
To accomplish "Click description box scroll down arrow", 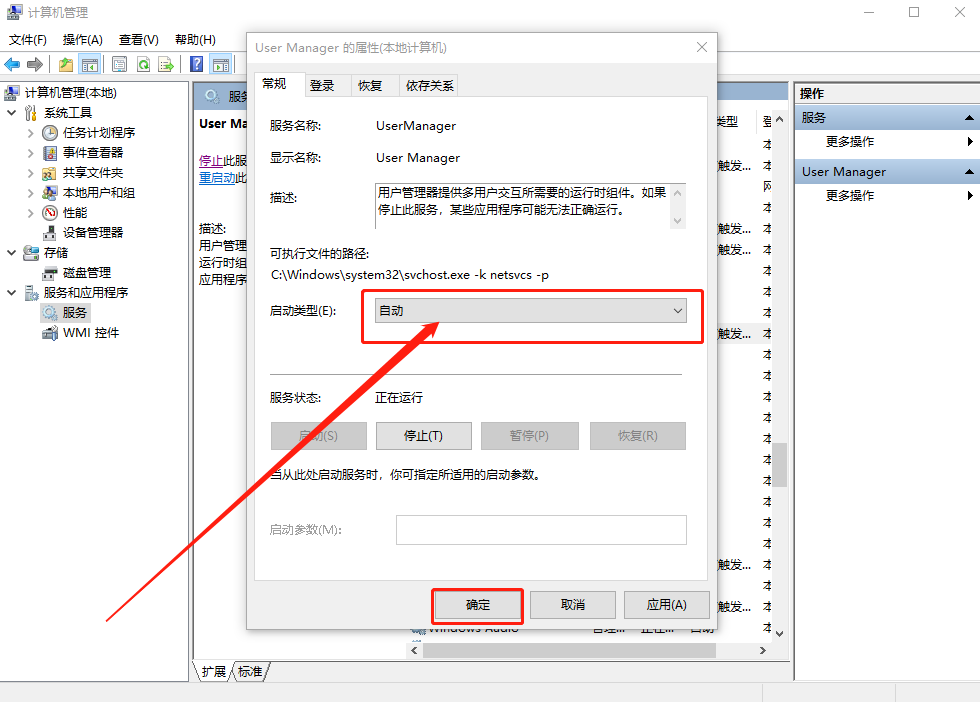I will coord(678,221).
